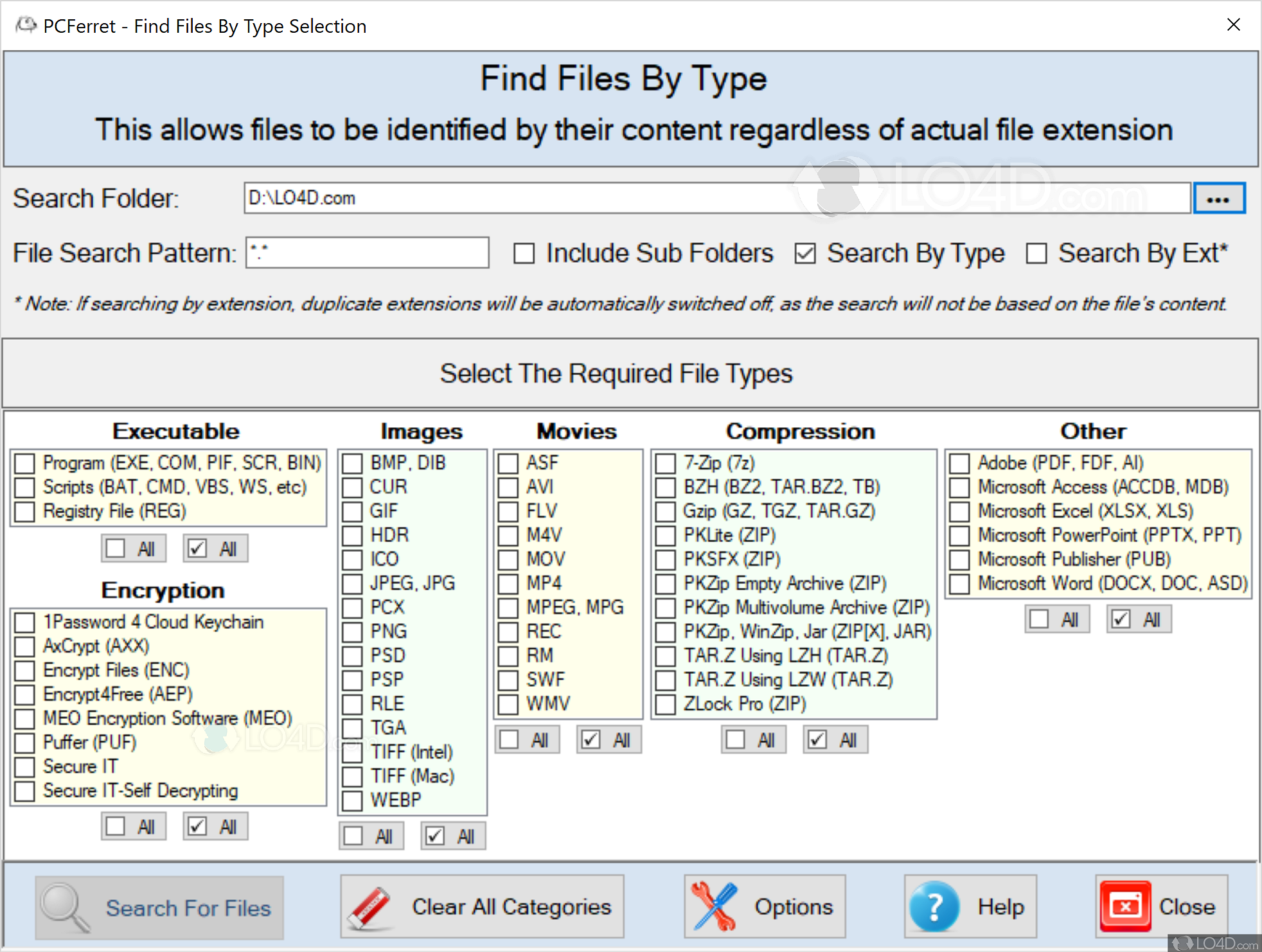Viewport: 1262px width, 952px height.
Task: Click the Close button label
Action: pos(1187,906)
